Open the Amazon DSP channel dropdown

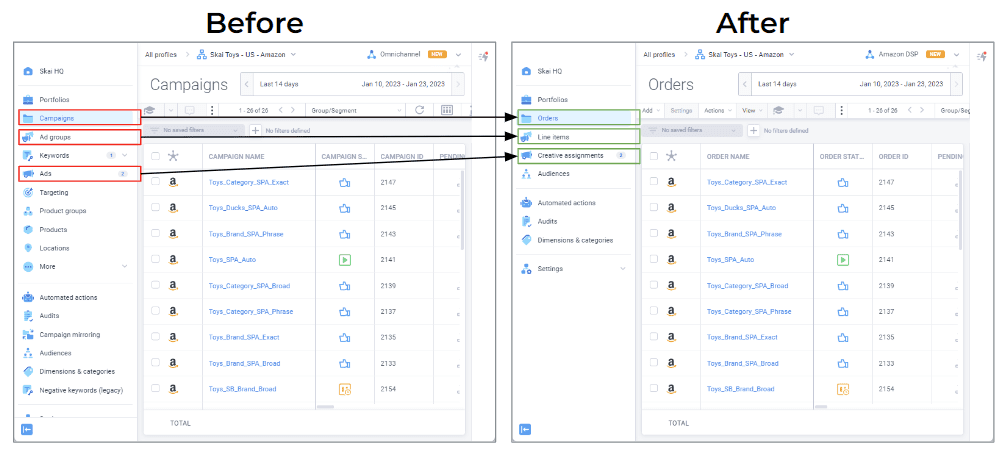tap(957, 55)
